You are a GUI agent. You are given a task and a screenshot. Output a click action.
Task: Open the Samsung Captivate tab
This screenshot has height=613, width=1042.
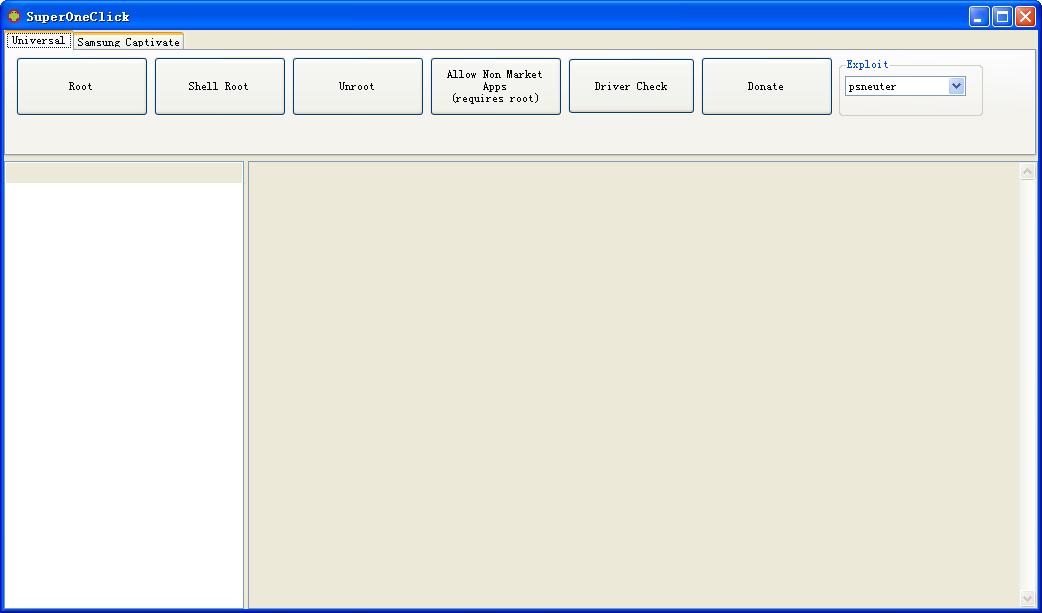tap(128, 42)
